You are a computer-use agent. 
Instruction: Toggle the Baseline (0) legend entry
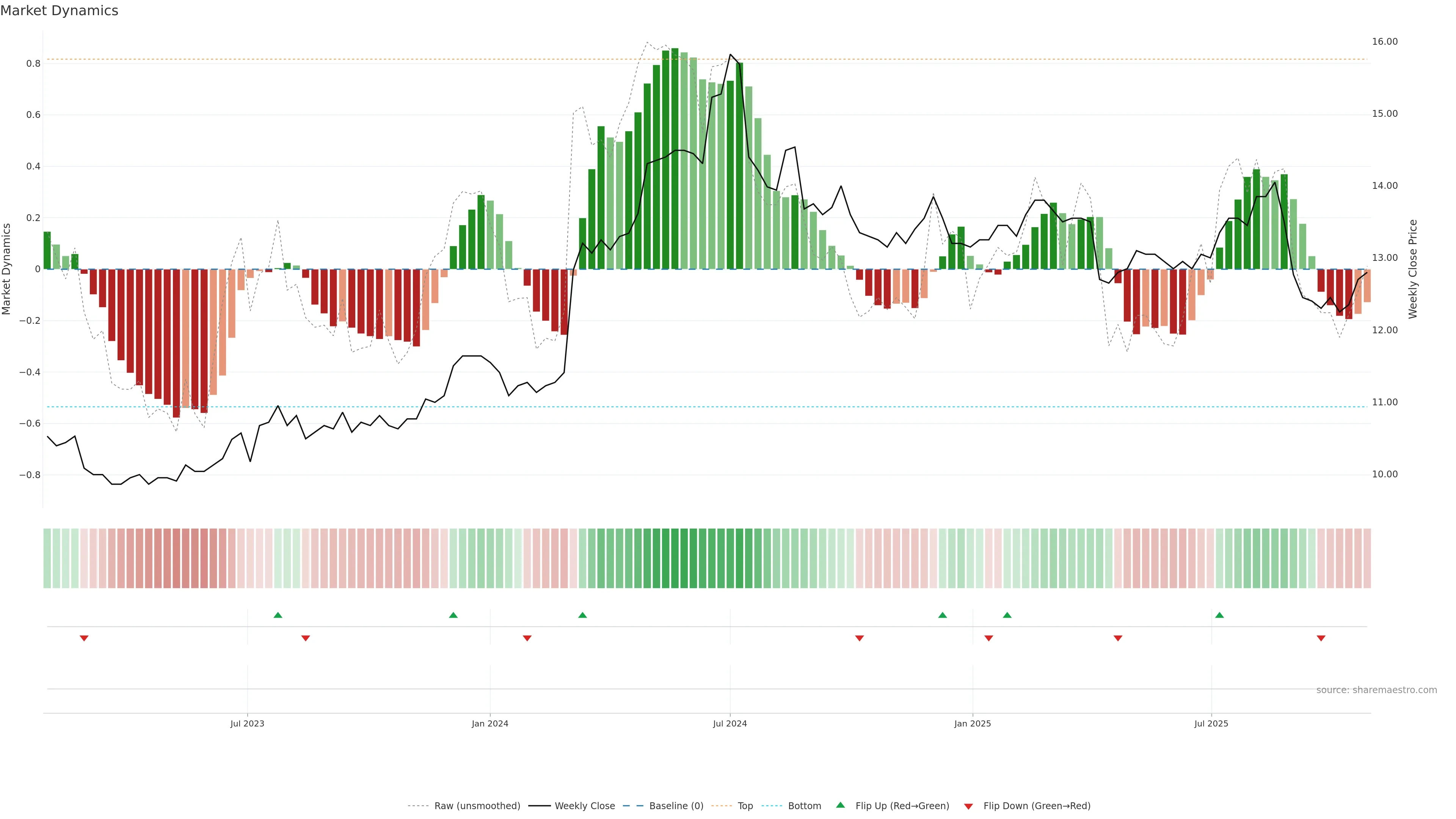tap(676, 806)
